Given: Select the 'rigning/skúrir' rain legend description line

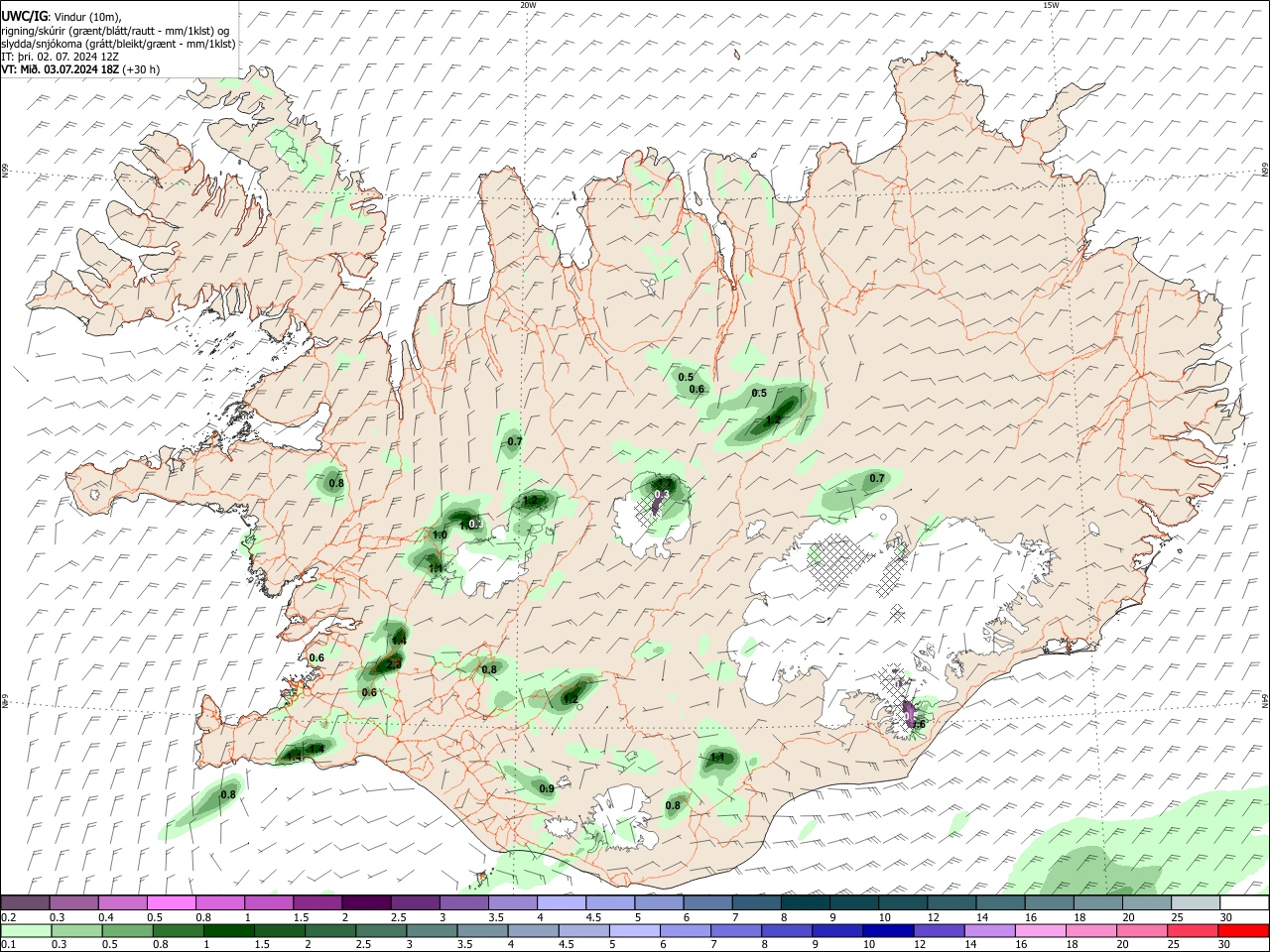Looking at the screenshot, I should [115, 30].
